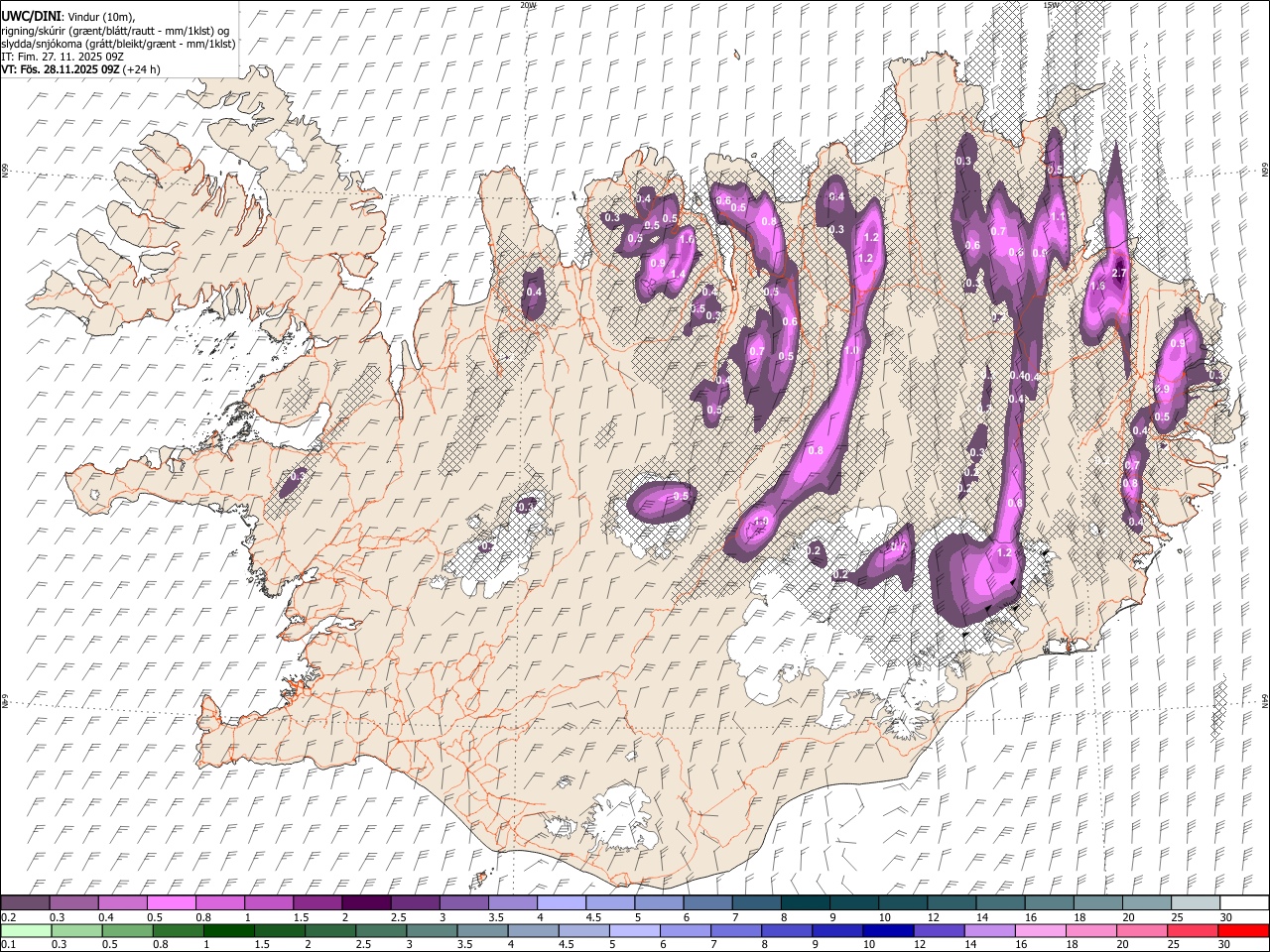Pick lower legend dark blue swatch between 10 and 12
Viewport: 1270px width, 952px height.
tap(888, 931)
